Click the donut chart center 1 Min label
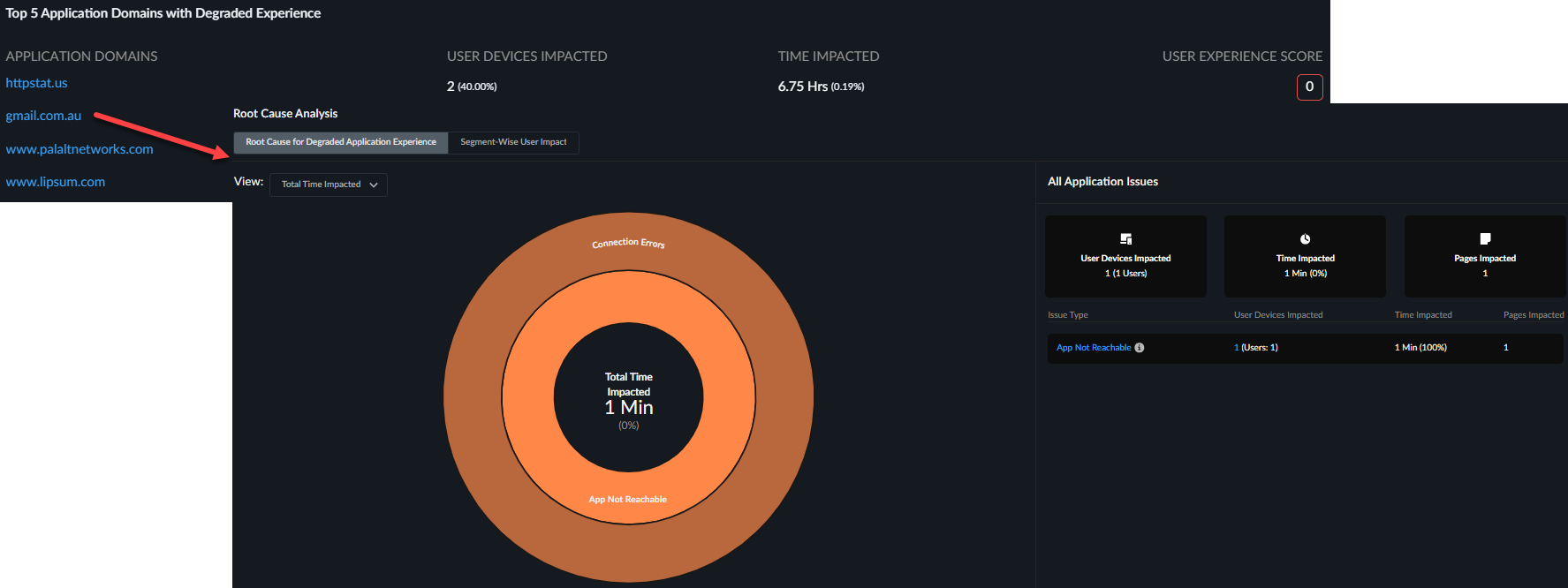1568x588 pixels. [x=629, y=407]
